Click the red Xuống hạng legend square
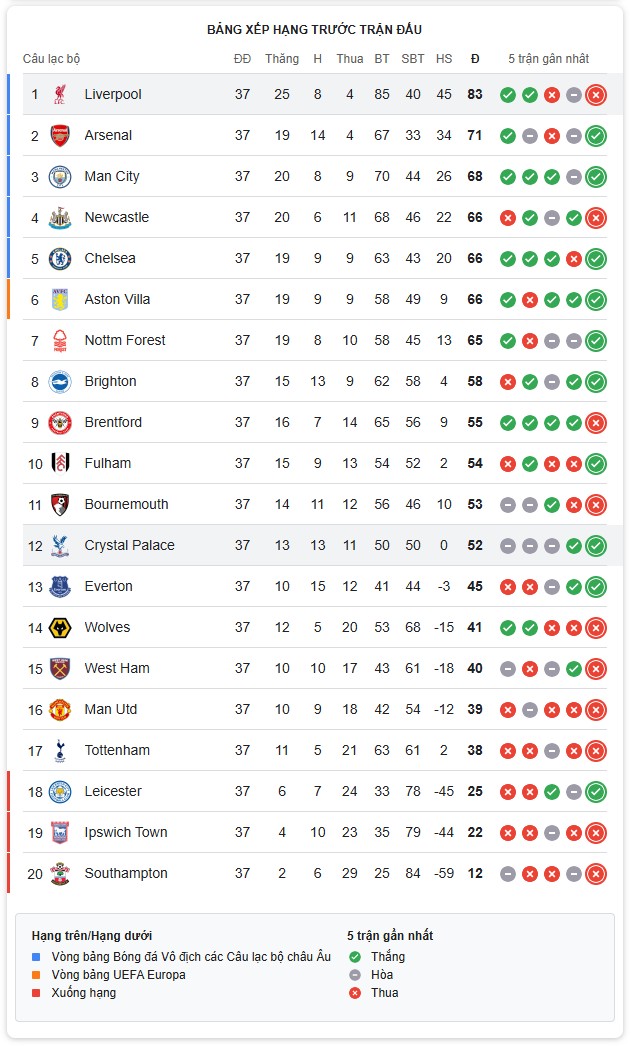631x1046 pixels. [36, 993]
